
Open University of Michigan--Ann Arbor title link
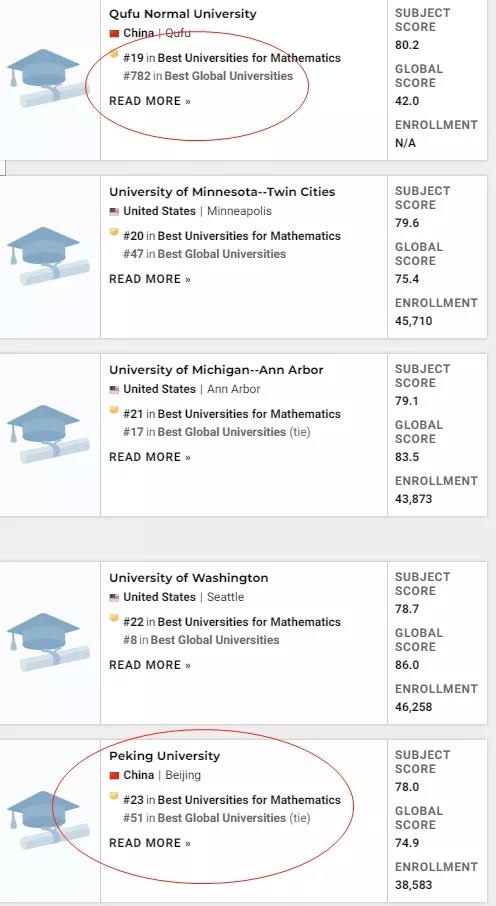tap(216, 370)
